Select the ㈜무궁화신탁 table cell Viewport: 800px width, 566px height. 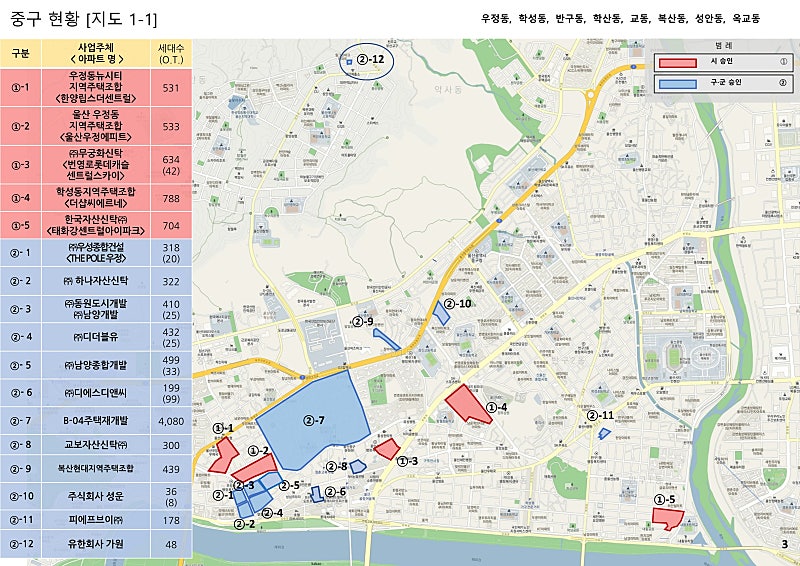tap(96, 165)
